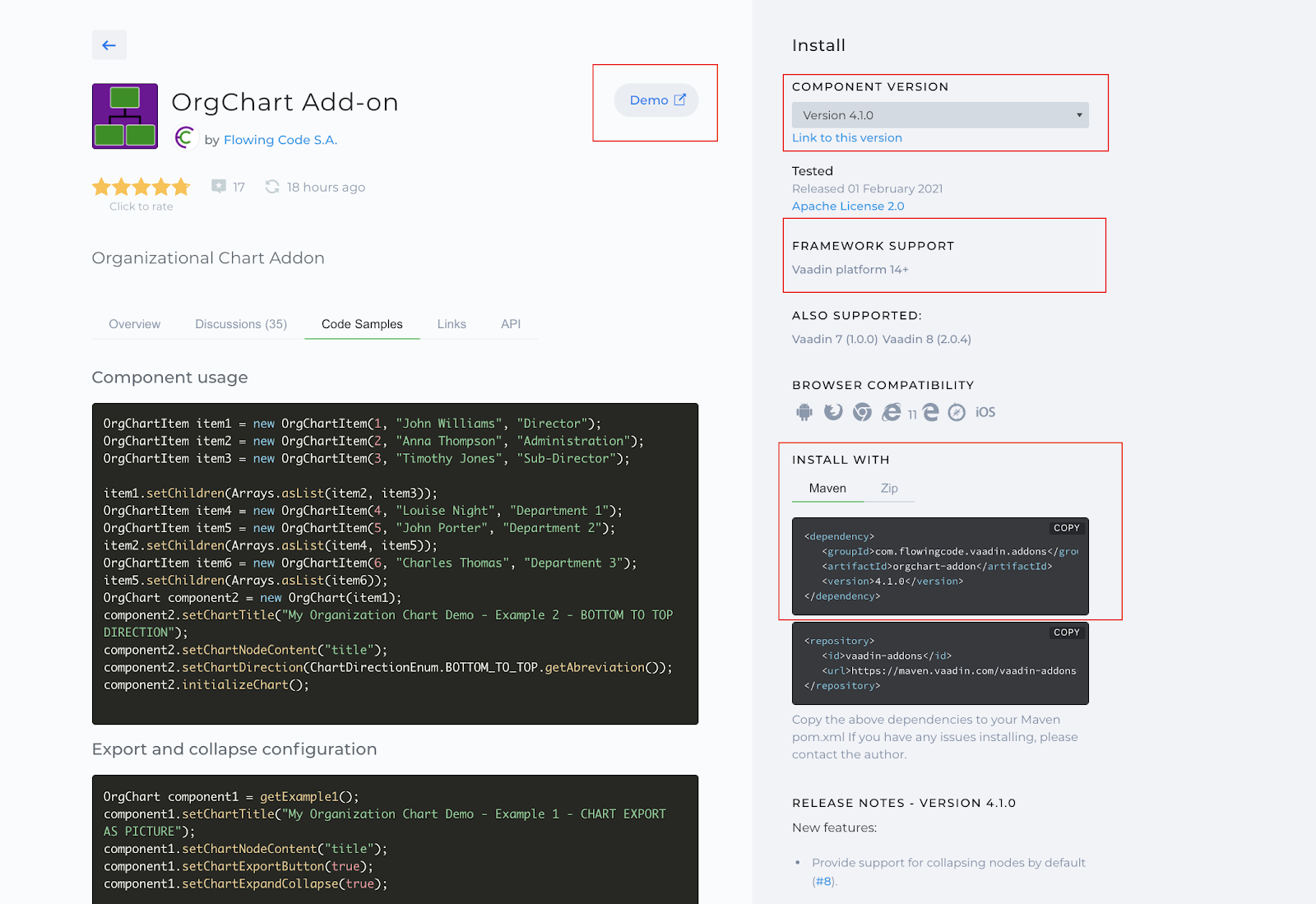The height and width of the screenshot is (904, 1316).
Task: Copy the Maven dependency snippet
Action: click(1067, 528)
